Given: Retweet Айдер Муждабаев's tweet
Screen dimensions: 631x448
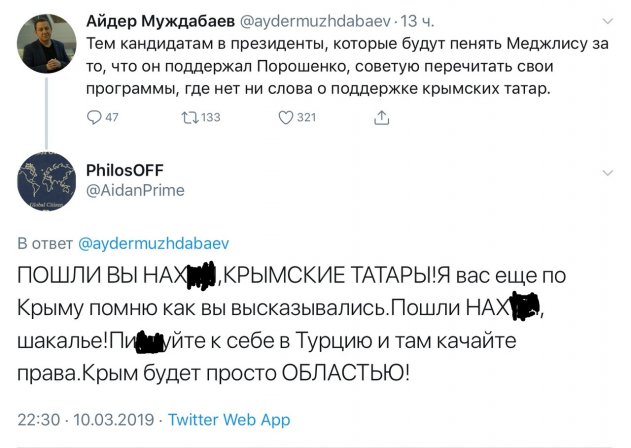Looking at the screenshot, I should 187,118.
